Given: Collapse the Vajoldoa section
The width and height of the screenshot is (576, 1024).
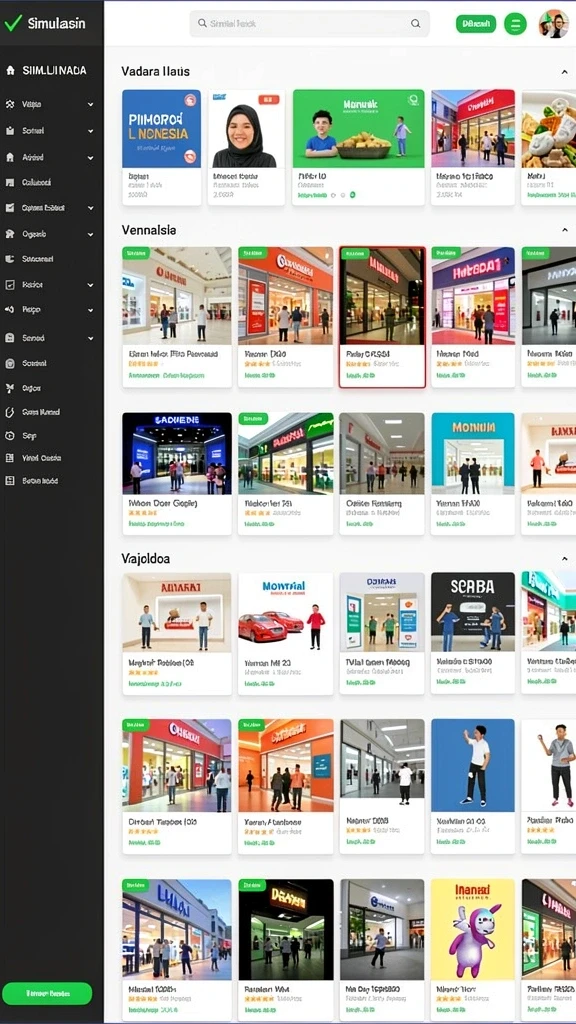Looking at the screenshot, I should (x=564, y=559).
